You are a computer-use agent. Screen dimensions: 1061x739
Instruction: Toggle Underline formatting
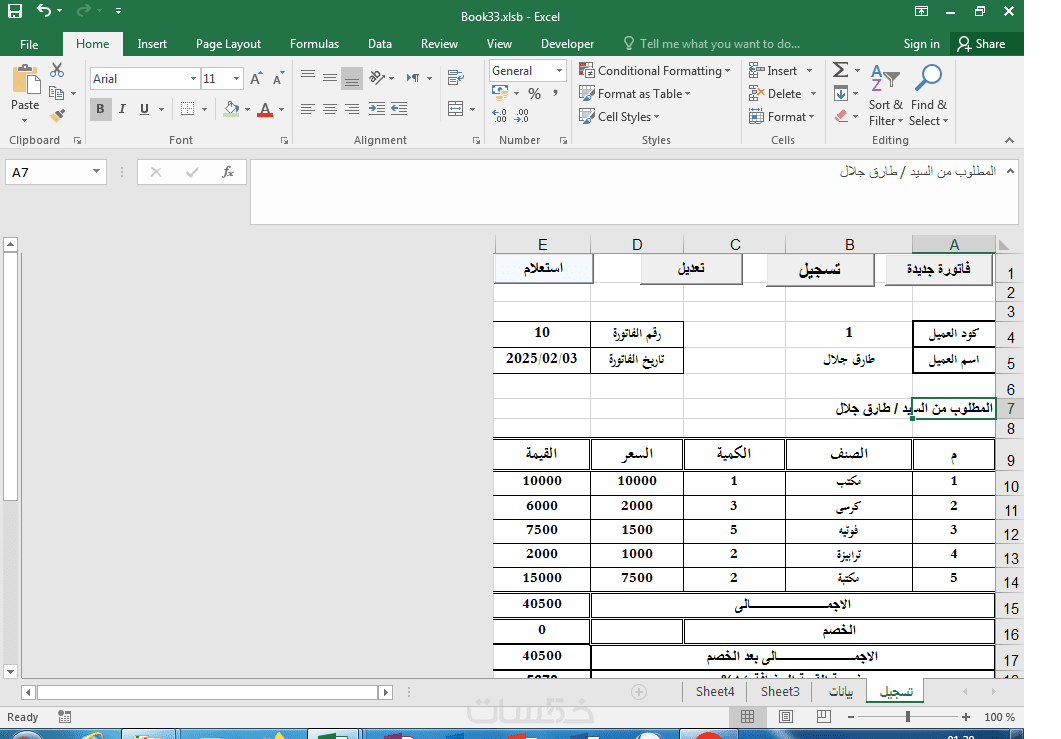coord(144,109)
